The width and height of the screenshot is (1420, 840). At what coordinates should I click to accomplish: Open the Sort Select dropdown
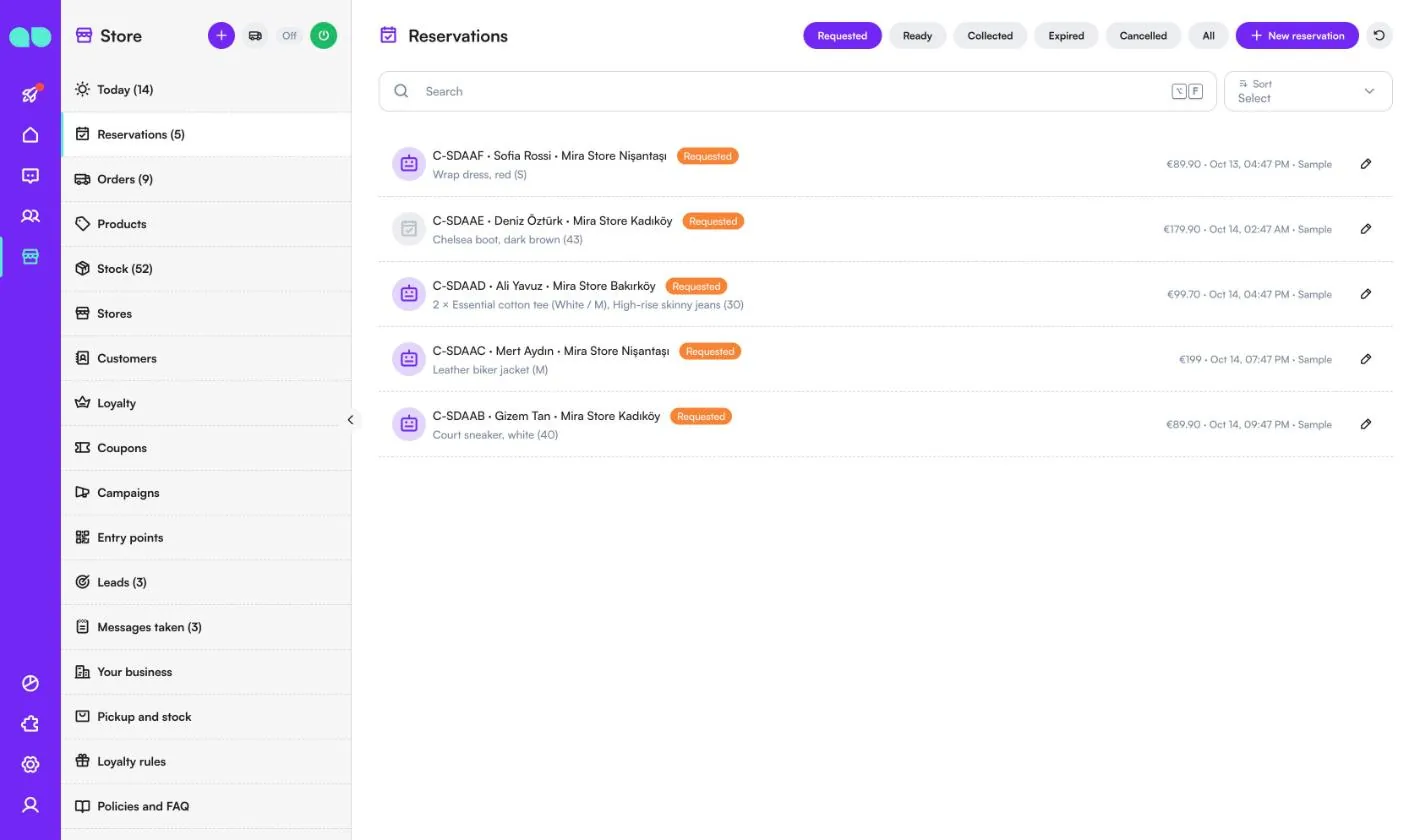(x=1308, y=91)
